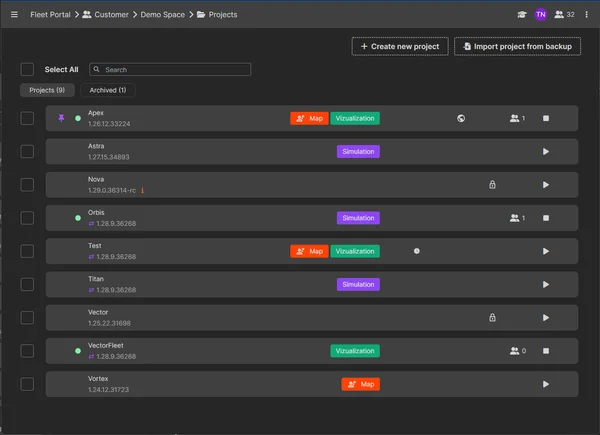Switch to the Projects (9) tab
Screen dimensions: 600x435
(47, 90)
